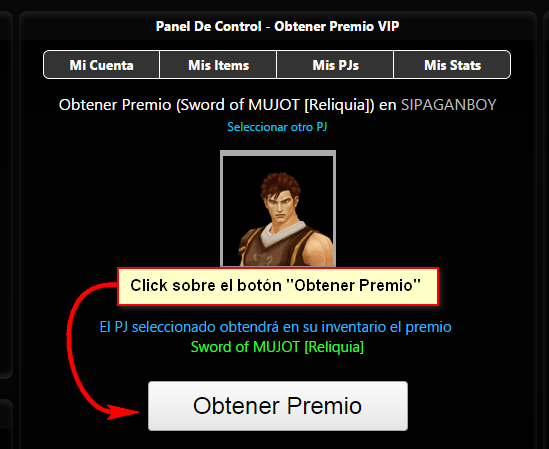Click the blue El PJ seleccionado message
The width and height of the screenshot is (549, 449).
pos(275,327)
